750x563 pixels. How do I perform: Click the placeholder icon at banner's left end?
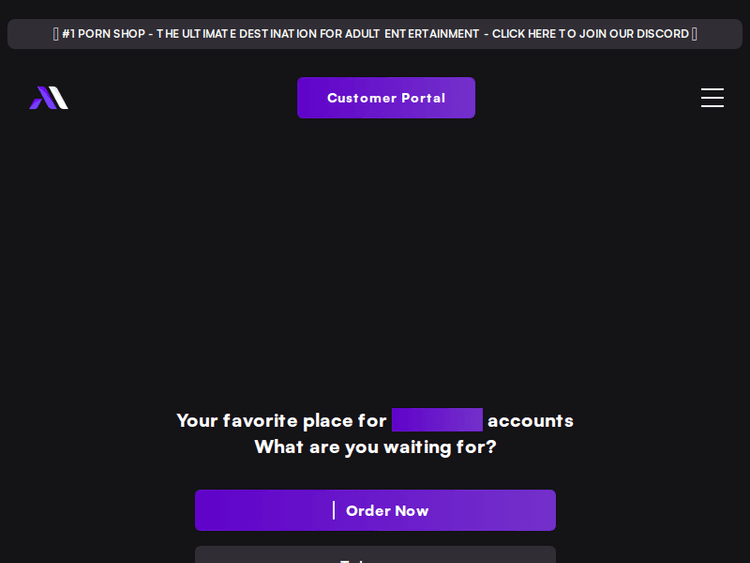(56, 34)
